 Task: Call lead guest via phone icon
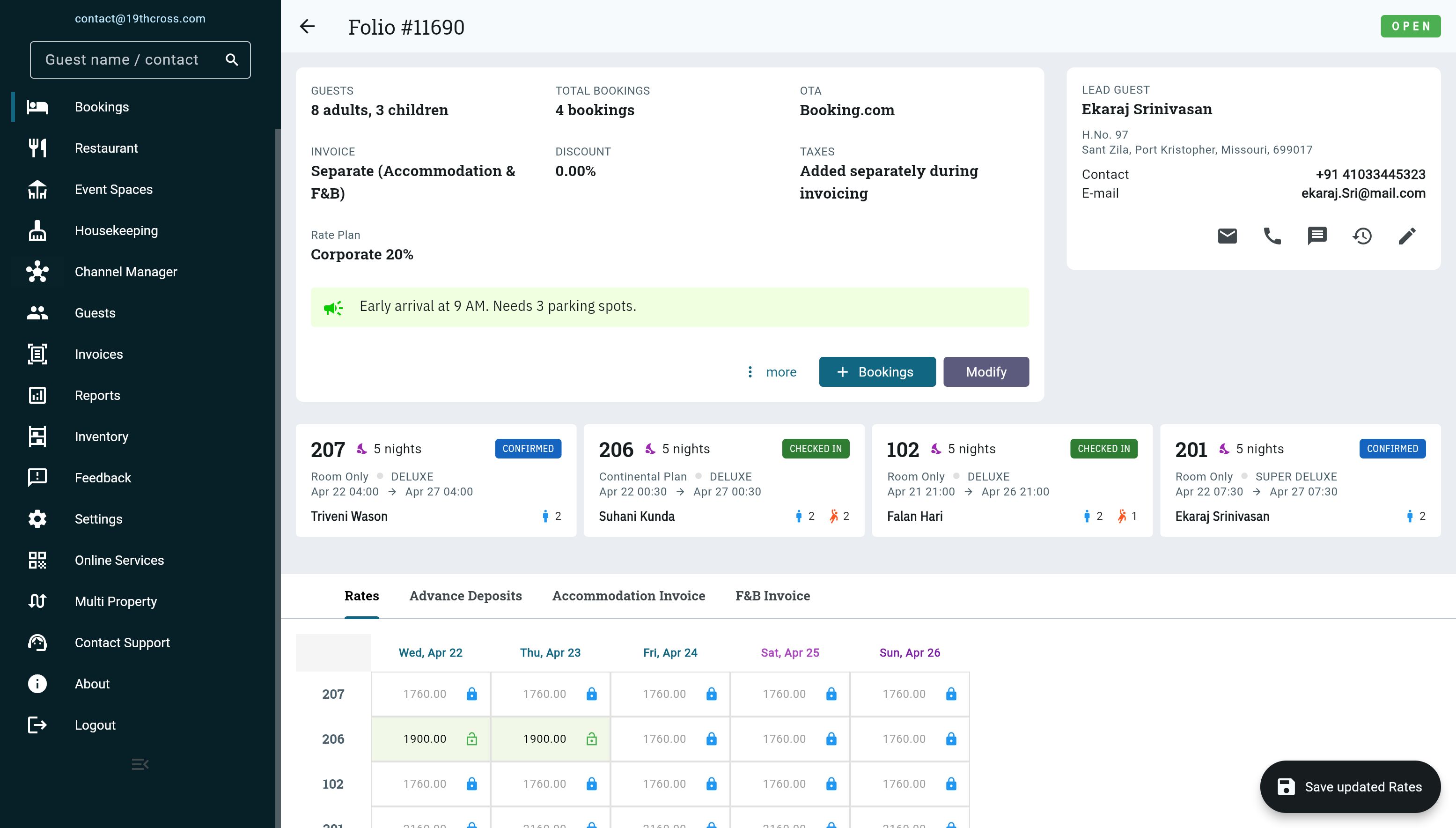tap(1272, 236)
